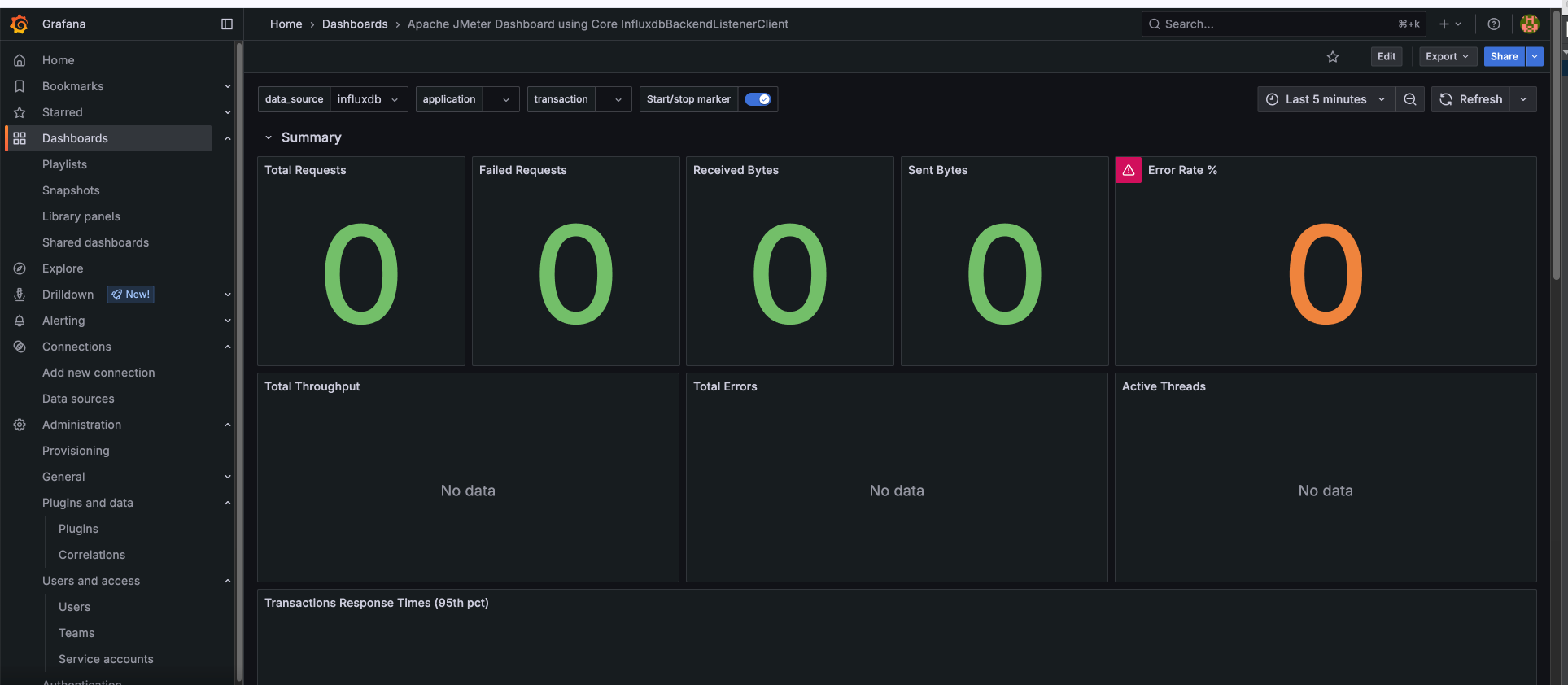Click the New! badge next to Drilldown
This screenshot has width=1568, height=685.
(130, 295)
